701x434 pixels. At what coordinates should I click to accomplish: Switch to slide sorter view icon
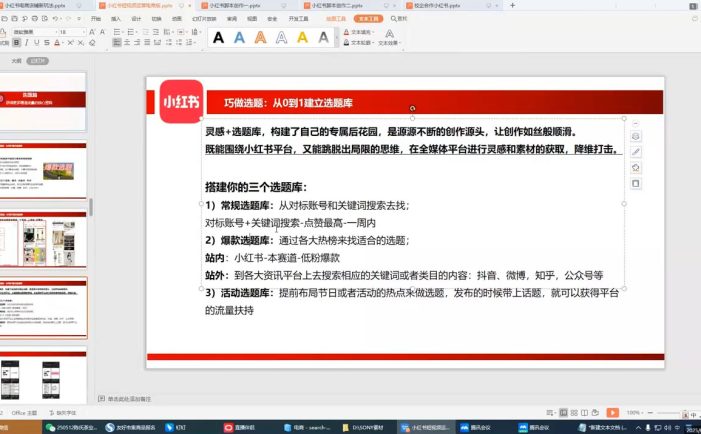click(x=574, y=413)
